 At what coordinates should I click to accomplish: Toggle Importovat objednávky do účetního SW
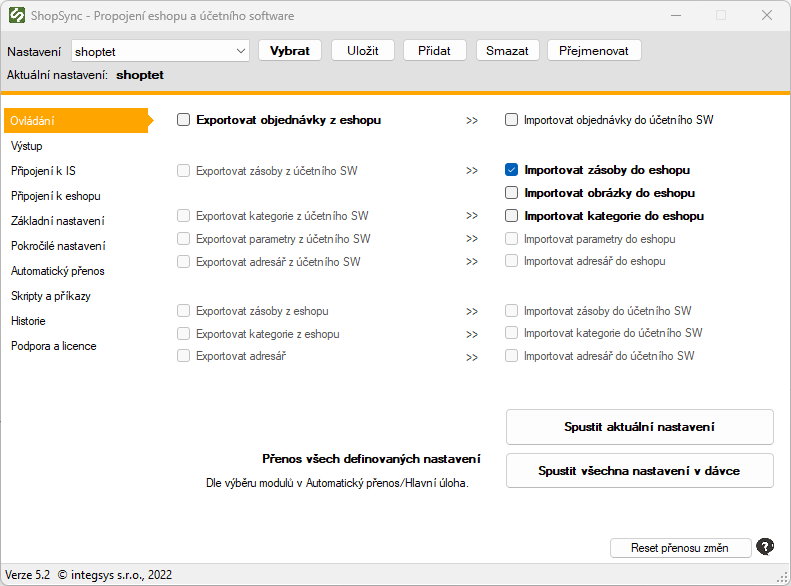coord(511,120)
